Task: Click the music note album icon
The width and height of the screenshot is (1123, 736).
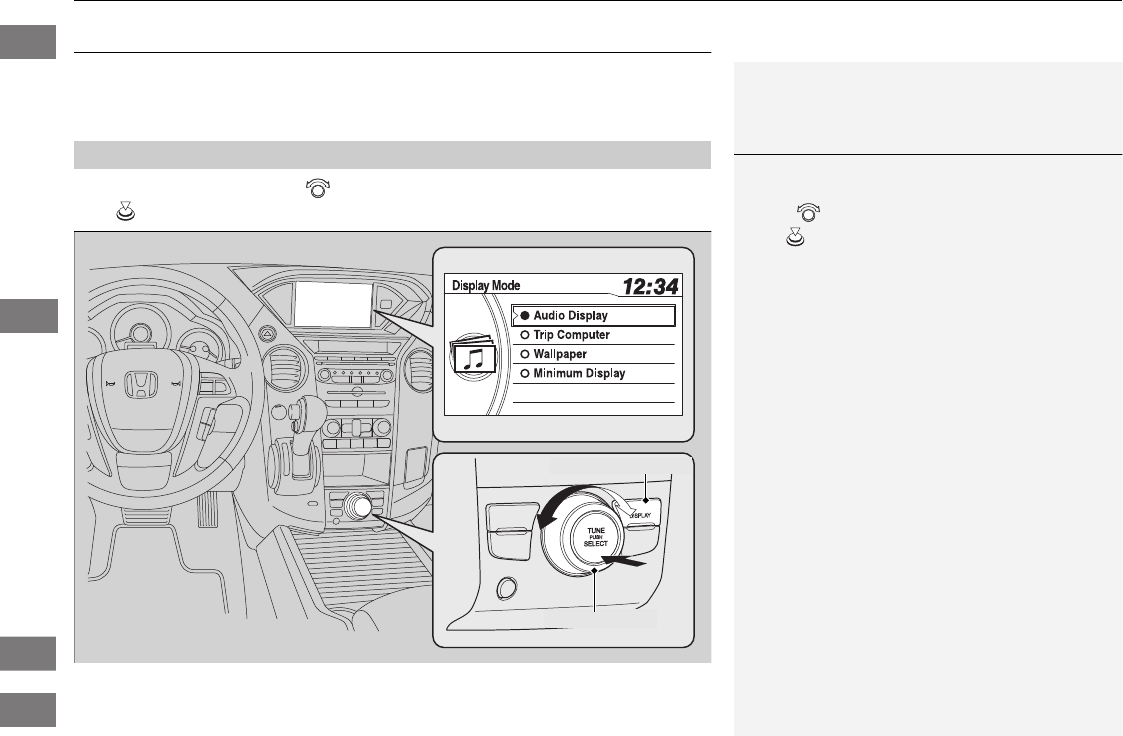Action: (x=472, y=356)
